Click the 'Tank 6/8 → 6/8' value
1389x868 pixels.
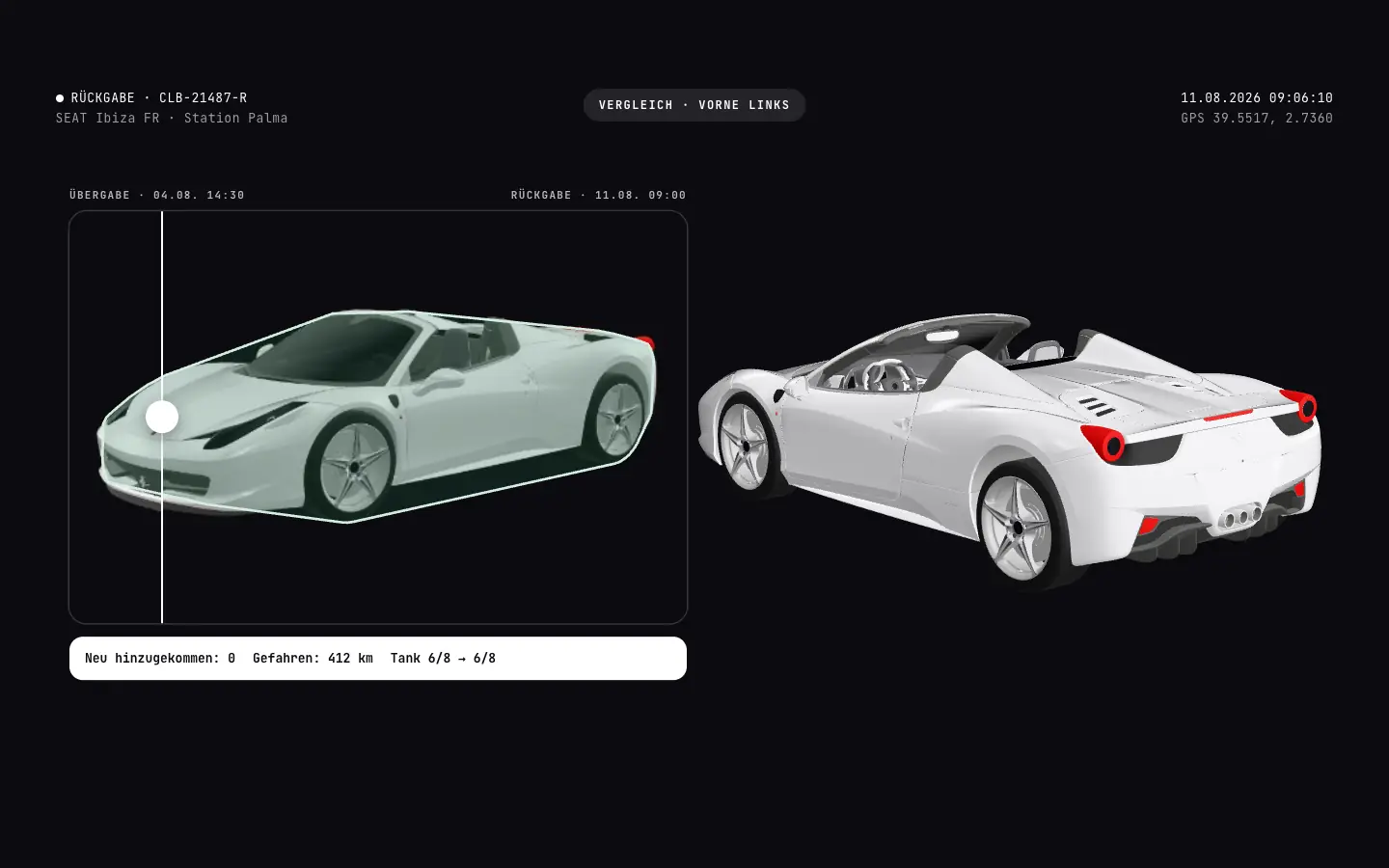pyautogui.click(x=443, y=658)
